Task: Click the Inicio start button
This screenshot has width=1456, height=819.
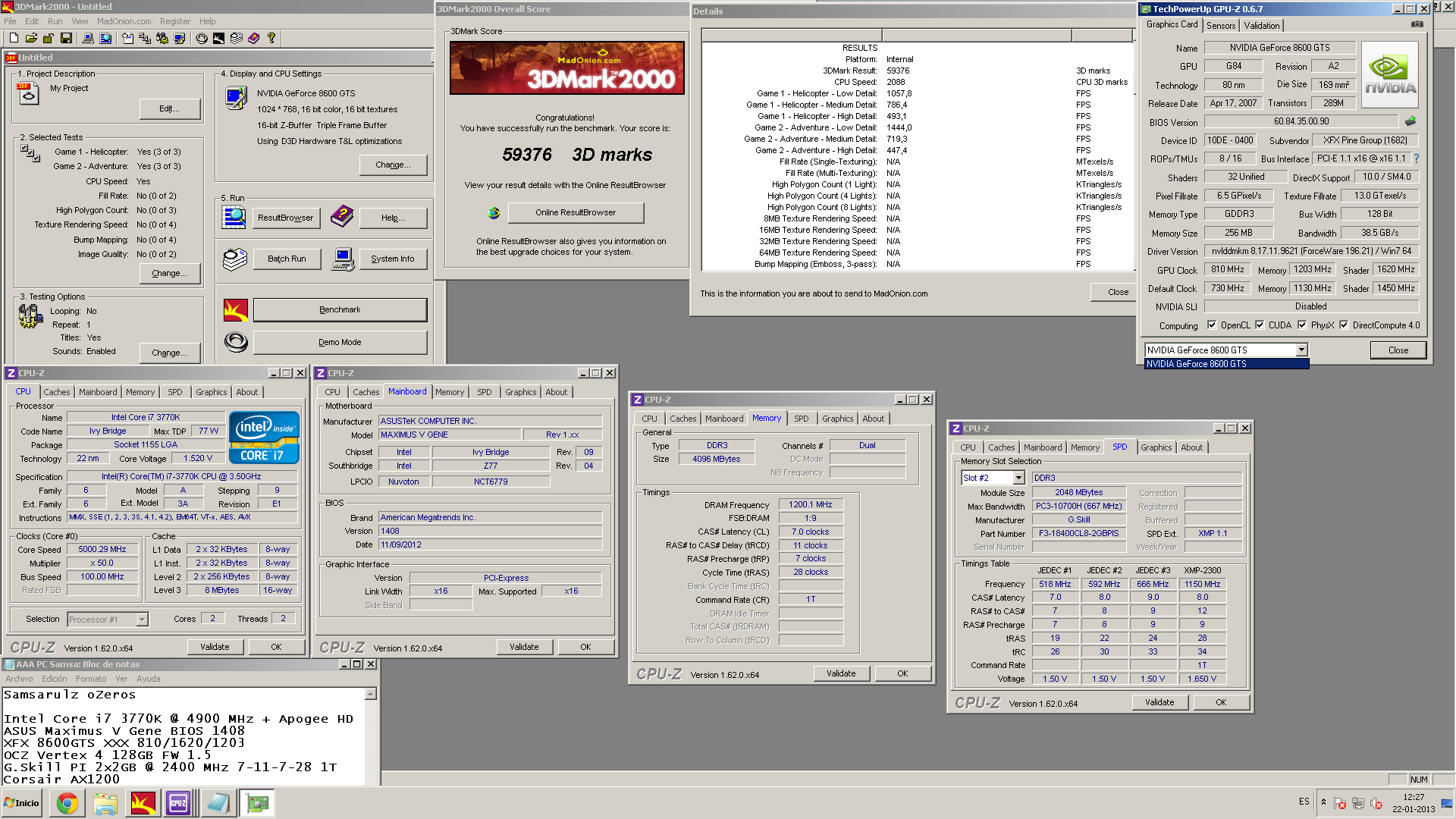Action: point(22,803)
